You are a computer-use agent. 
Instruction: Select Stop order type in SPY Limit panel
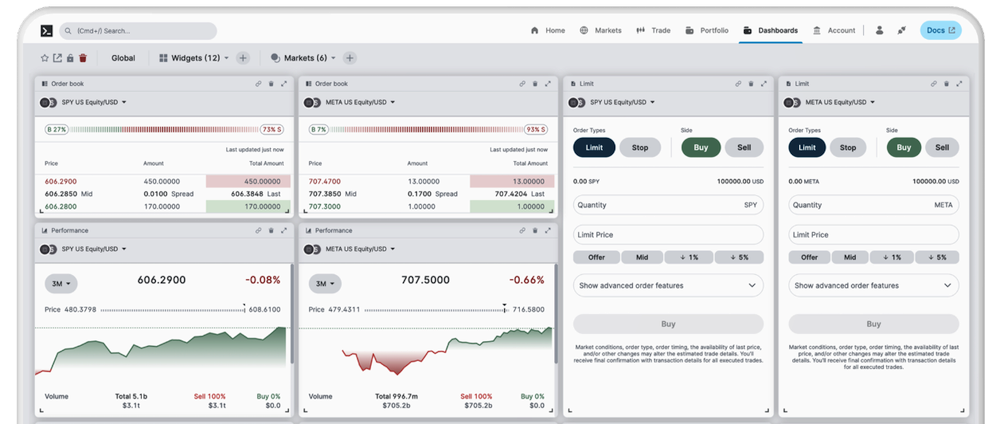(640, 147)
